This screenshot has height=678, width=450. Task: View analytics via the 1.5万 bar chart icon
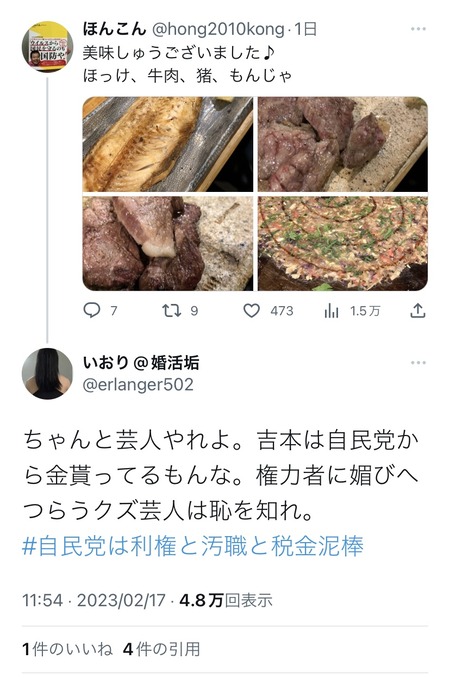click(x=331, y=310)
